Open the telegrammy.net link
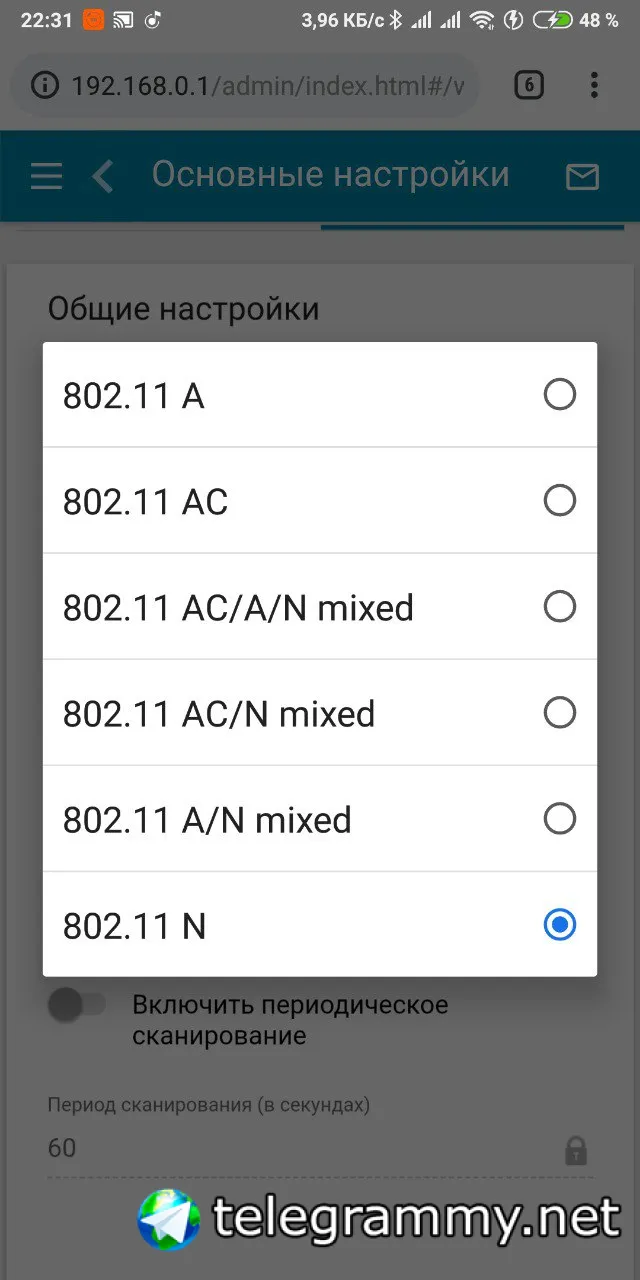The width and height of the screenshot is (640, 1280). (416, 1220)
